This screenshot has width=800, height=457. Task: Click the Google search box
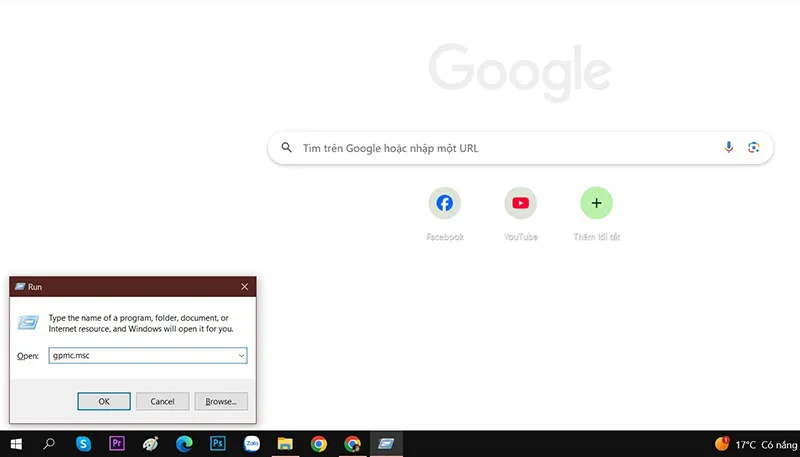tap(500, 148)
